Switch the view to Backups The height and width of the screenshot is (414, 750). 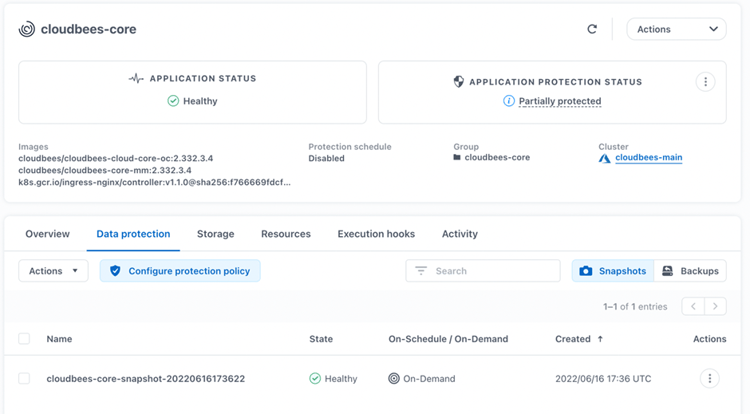691,271
